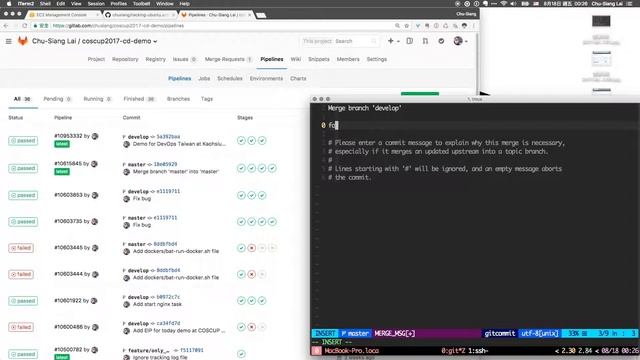This screenshot has width=640, height=360.
Task: Click failed stage icon of pipeline #10600486
Action: click(251, 327)
